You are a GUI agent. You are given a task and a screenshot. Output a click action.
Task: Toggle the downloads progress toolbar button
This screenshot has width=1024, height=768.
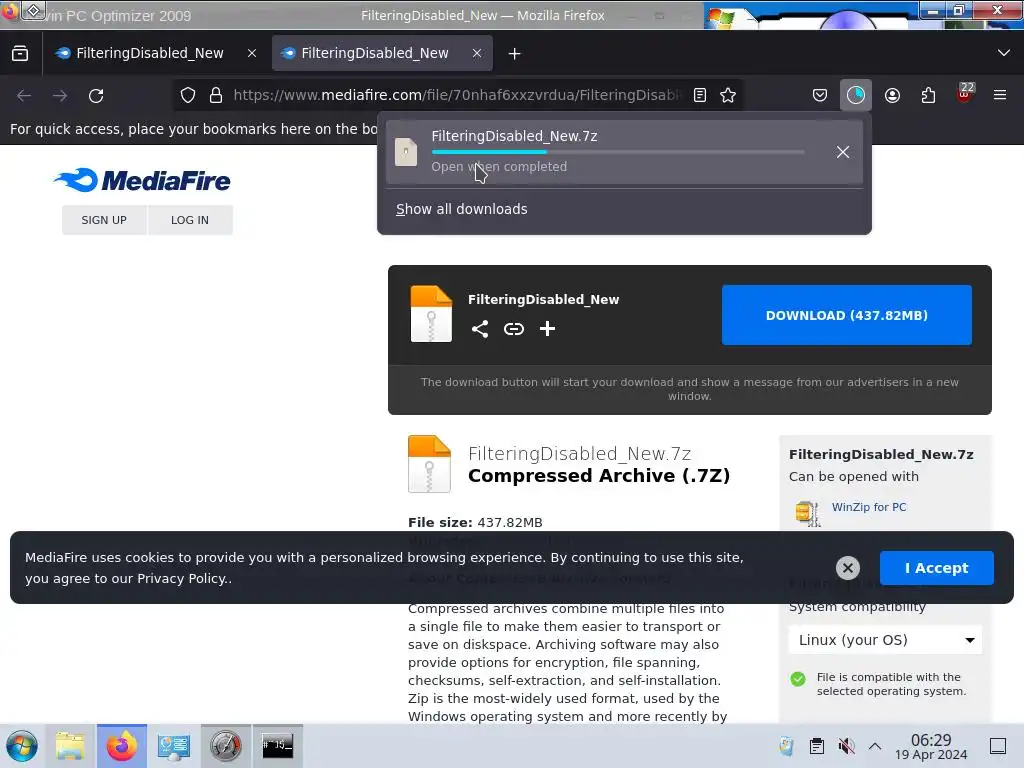(856, 95)
